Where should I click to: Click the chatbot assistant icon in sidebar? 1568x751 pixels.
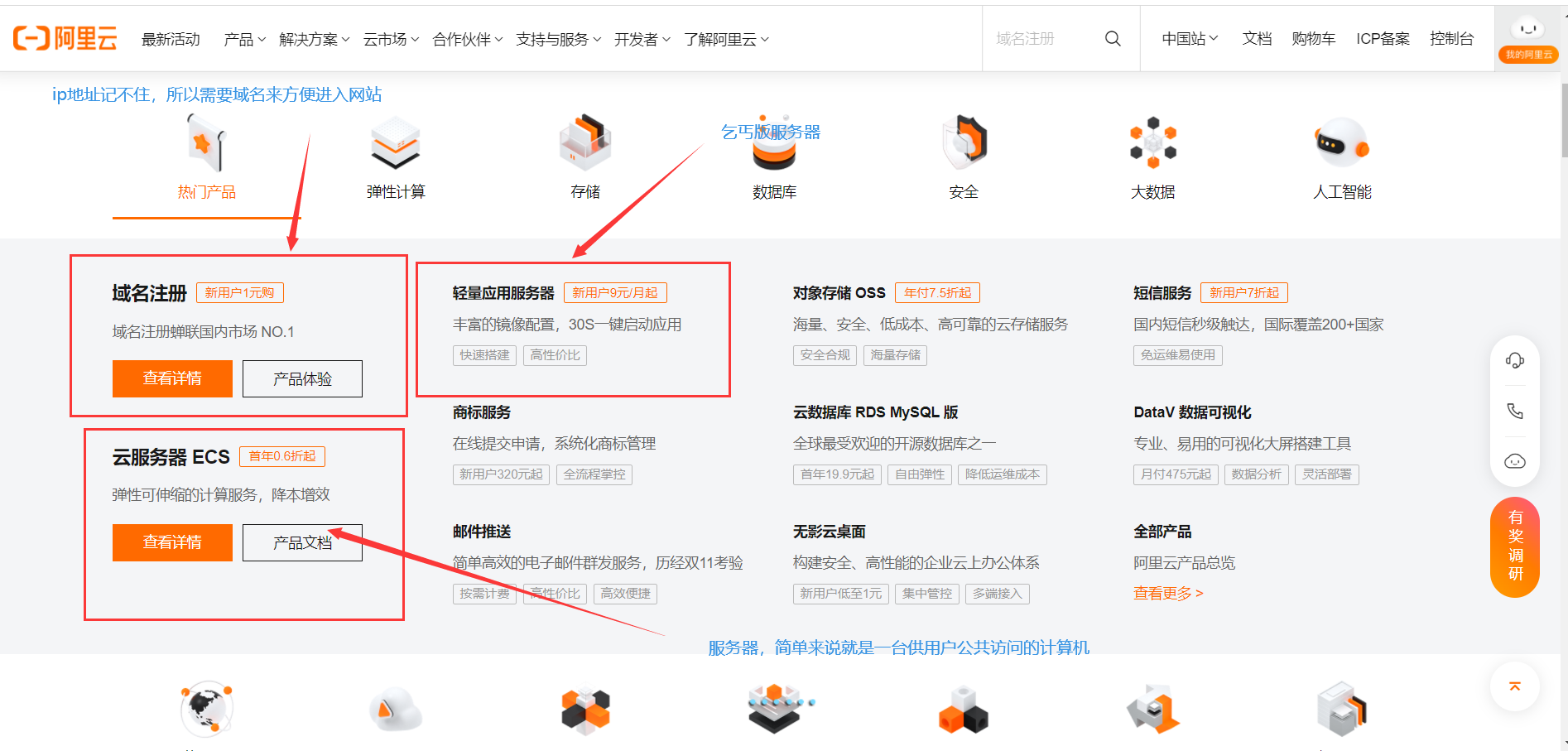point(1515,461)
